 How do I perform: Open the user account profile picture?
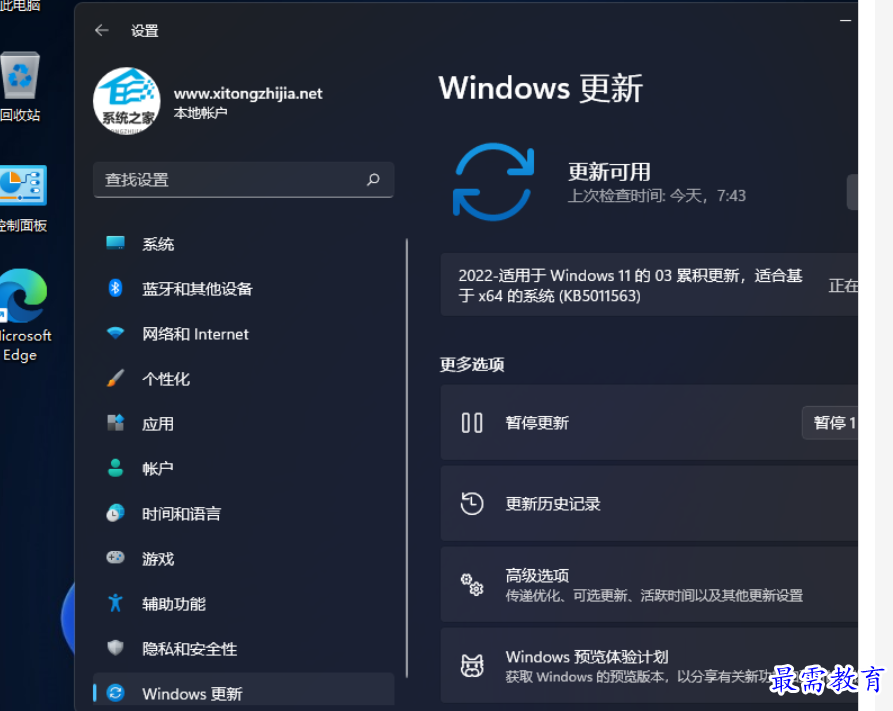click(126, 101)
